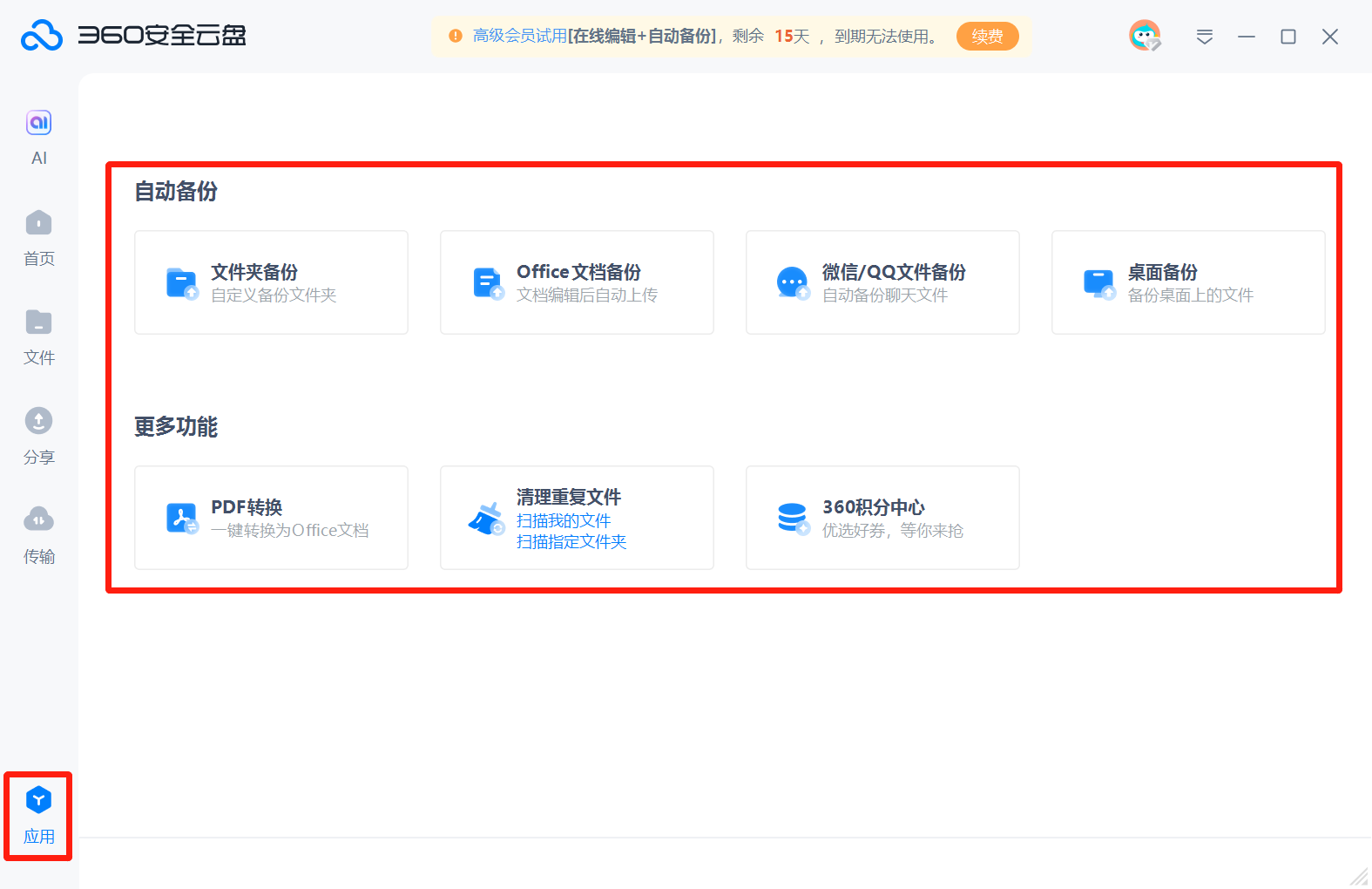Viewport: 1372px width, 889px height.
Task: Click the PDF转换 icon
Action: tap(182, 519)
